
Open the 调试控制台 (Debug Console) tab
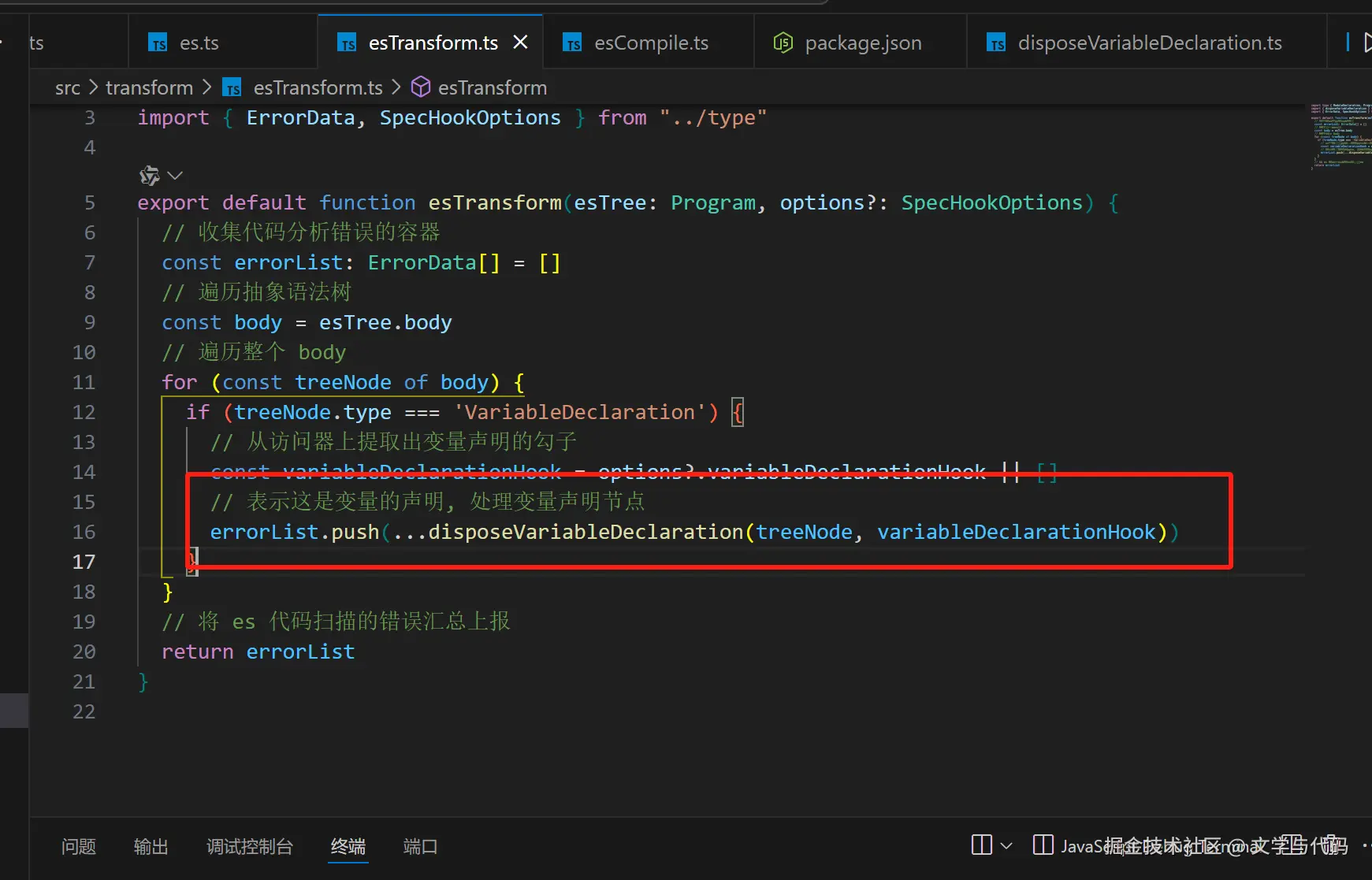[x=250, y=846]
